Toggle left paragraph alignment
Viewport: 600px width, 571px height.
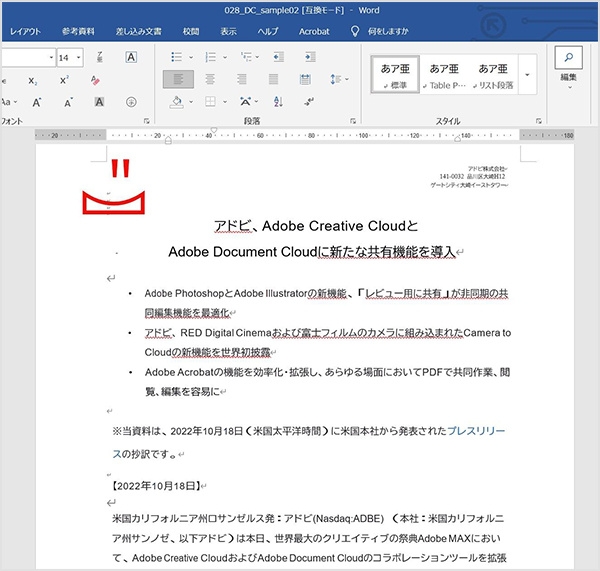pyautogui.click(x=178, y=79)
